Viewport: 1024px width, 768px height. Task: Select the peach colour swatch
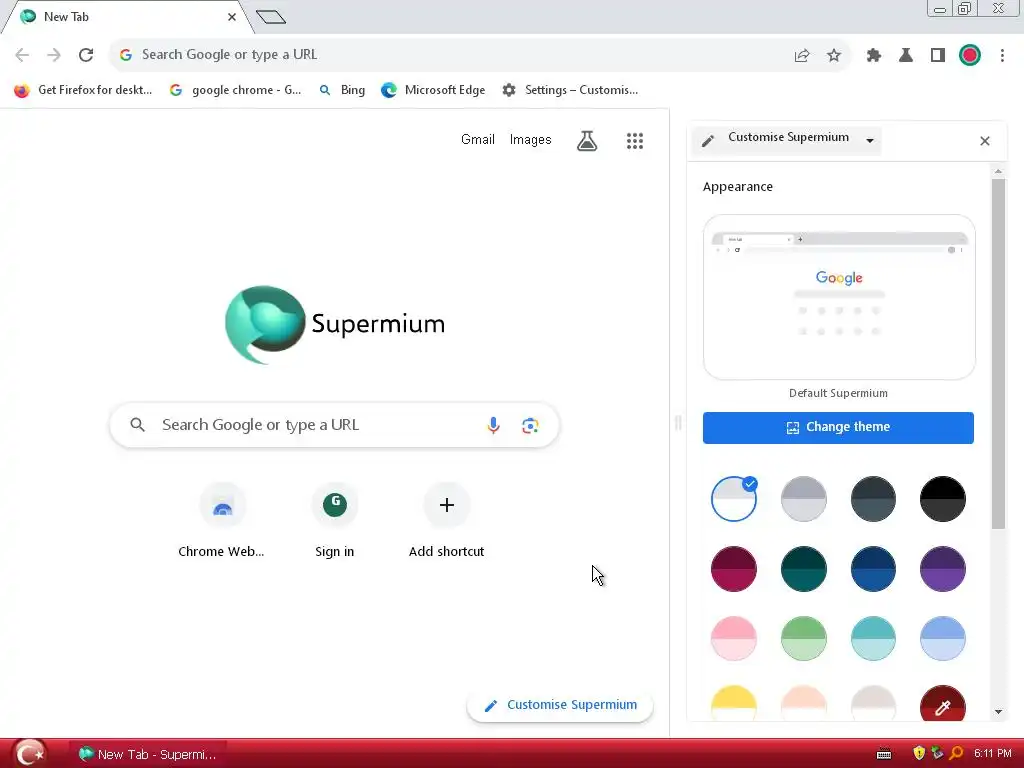pyautogui.click(x=803, y=703)
